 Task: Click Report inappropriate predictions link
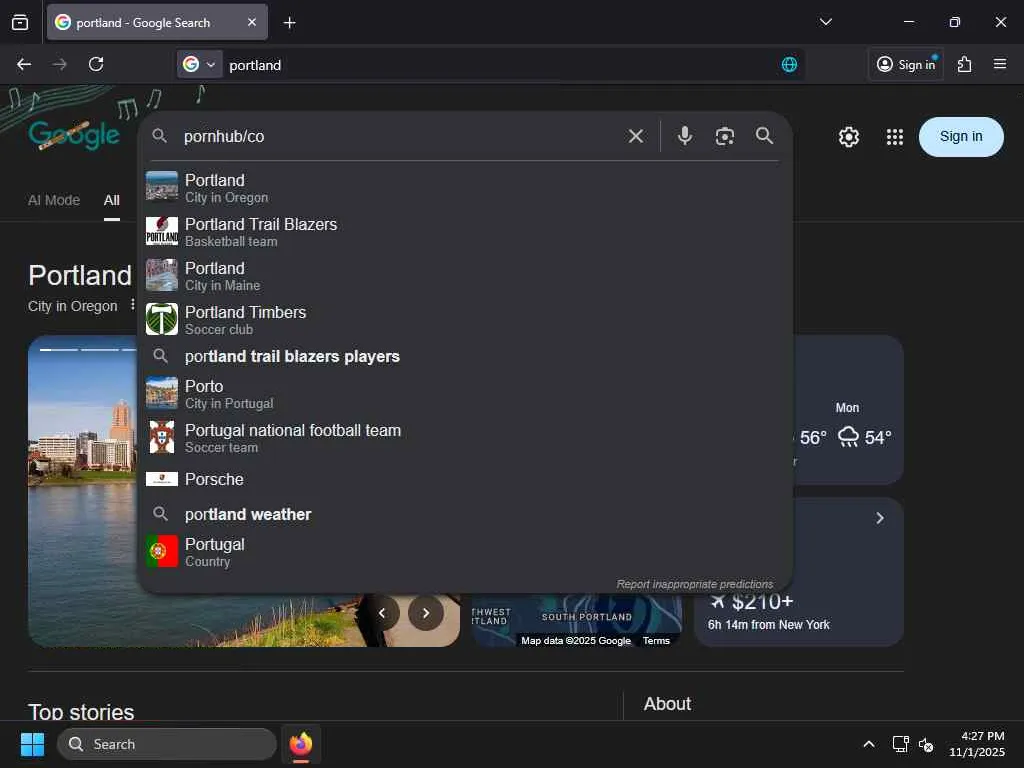tap(695, 584)
